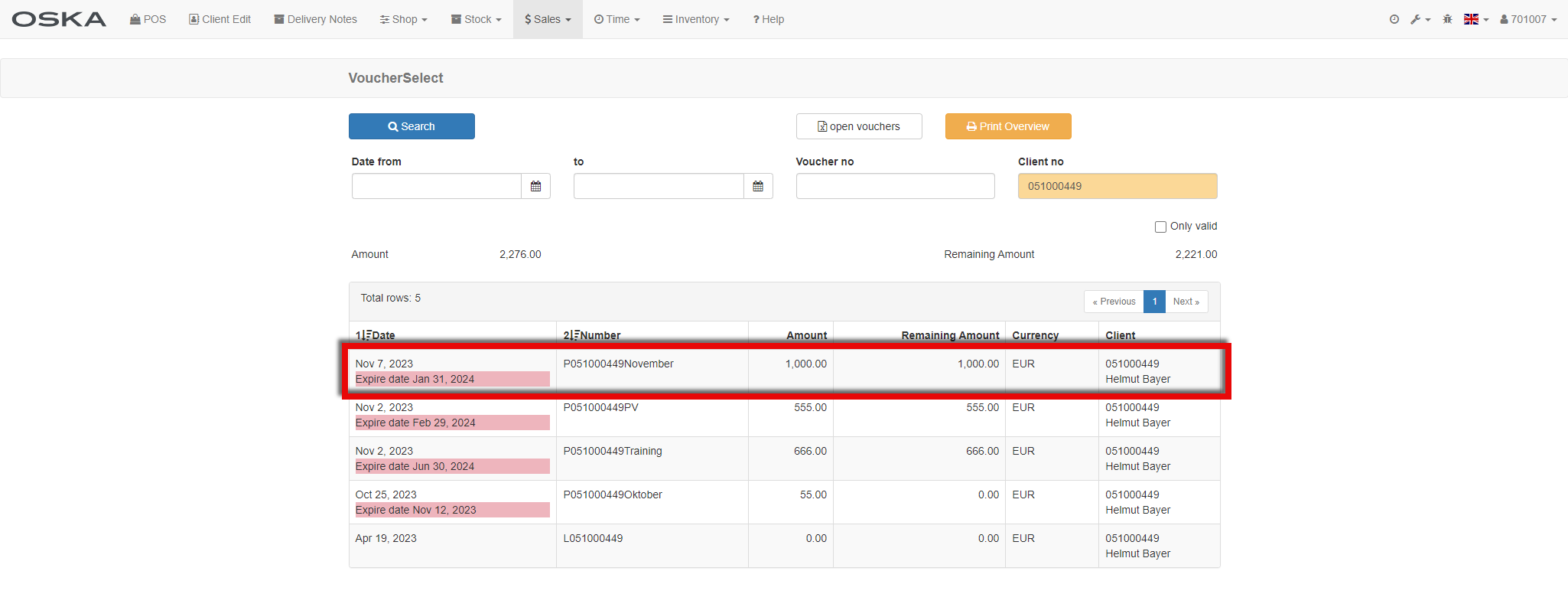Focus the Voucher no input field
This screenshot has width=1568, height=594.
click(x=895, y=186)
